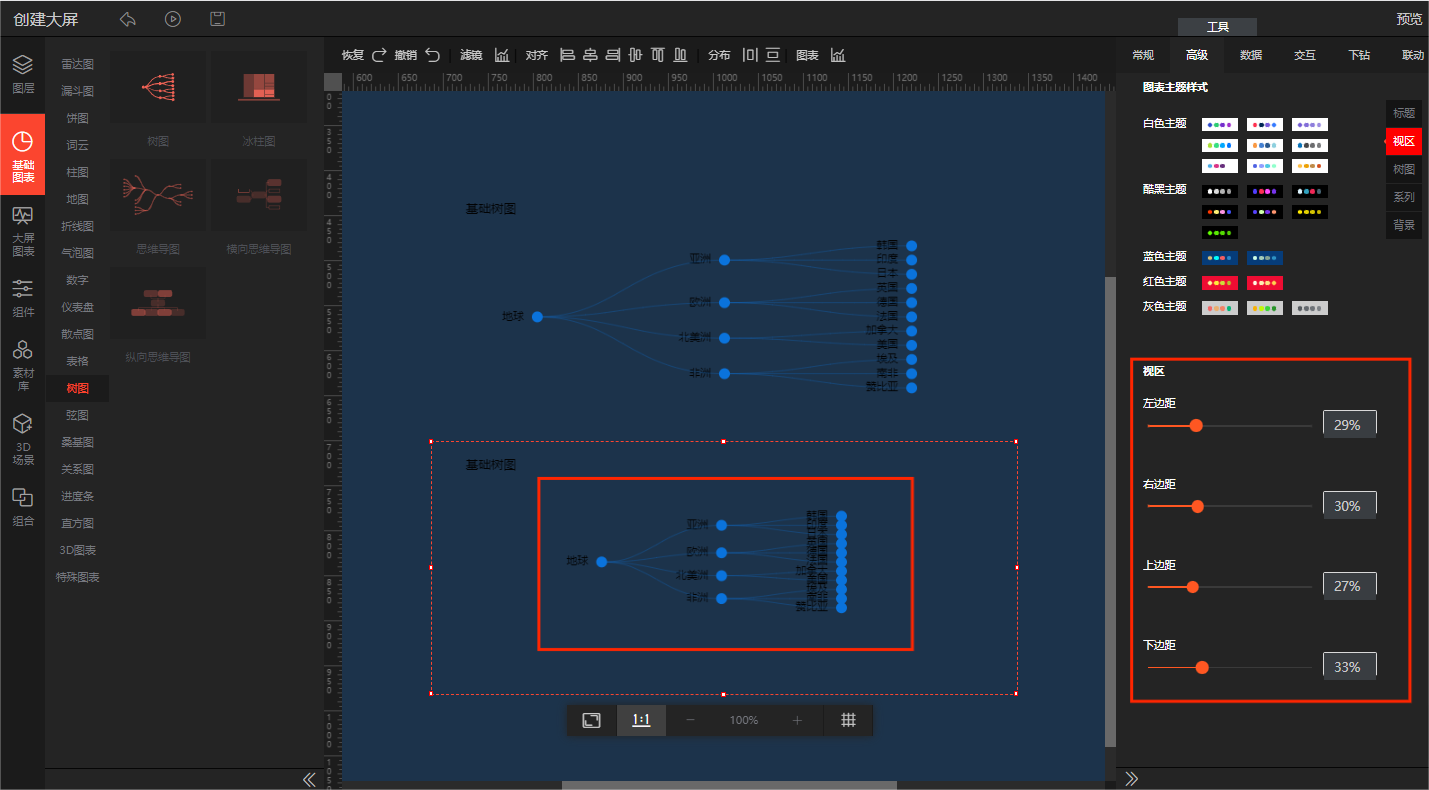Switch to the 交互 tab
The height and width of the screenshot is (790, 1429).
[x=1305, y=55]
